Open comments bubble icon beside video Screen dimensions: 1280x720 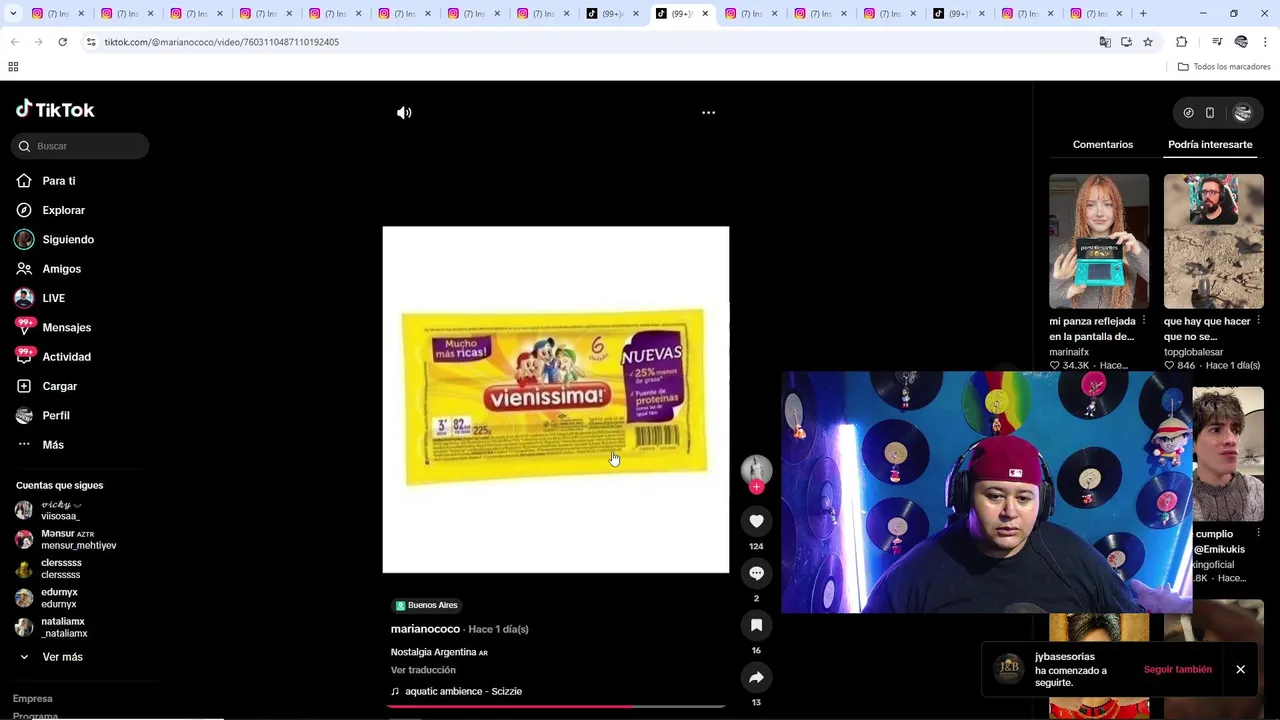coord(756,573)
